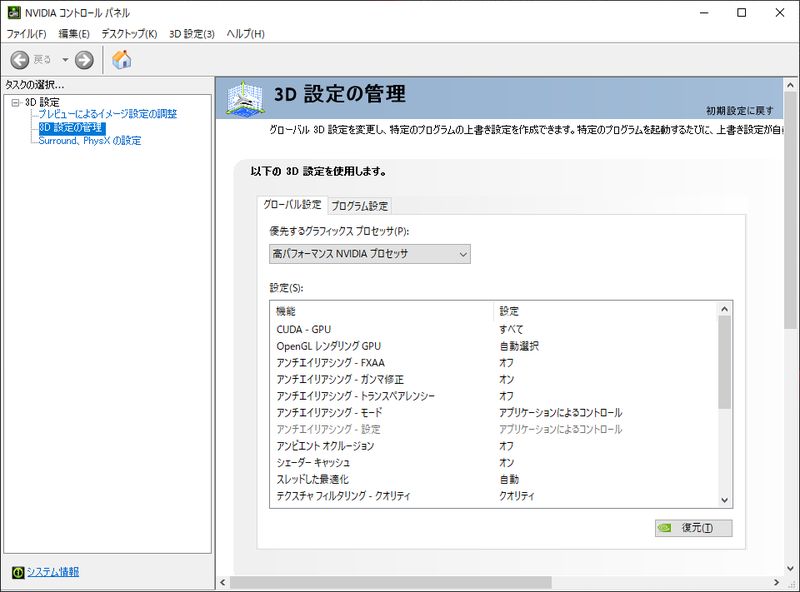
Task: Open the システム情報 link
Action: tap(53, 572)
